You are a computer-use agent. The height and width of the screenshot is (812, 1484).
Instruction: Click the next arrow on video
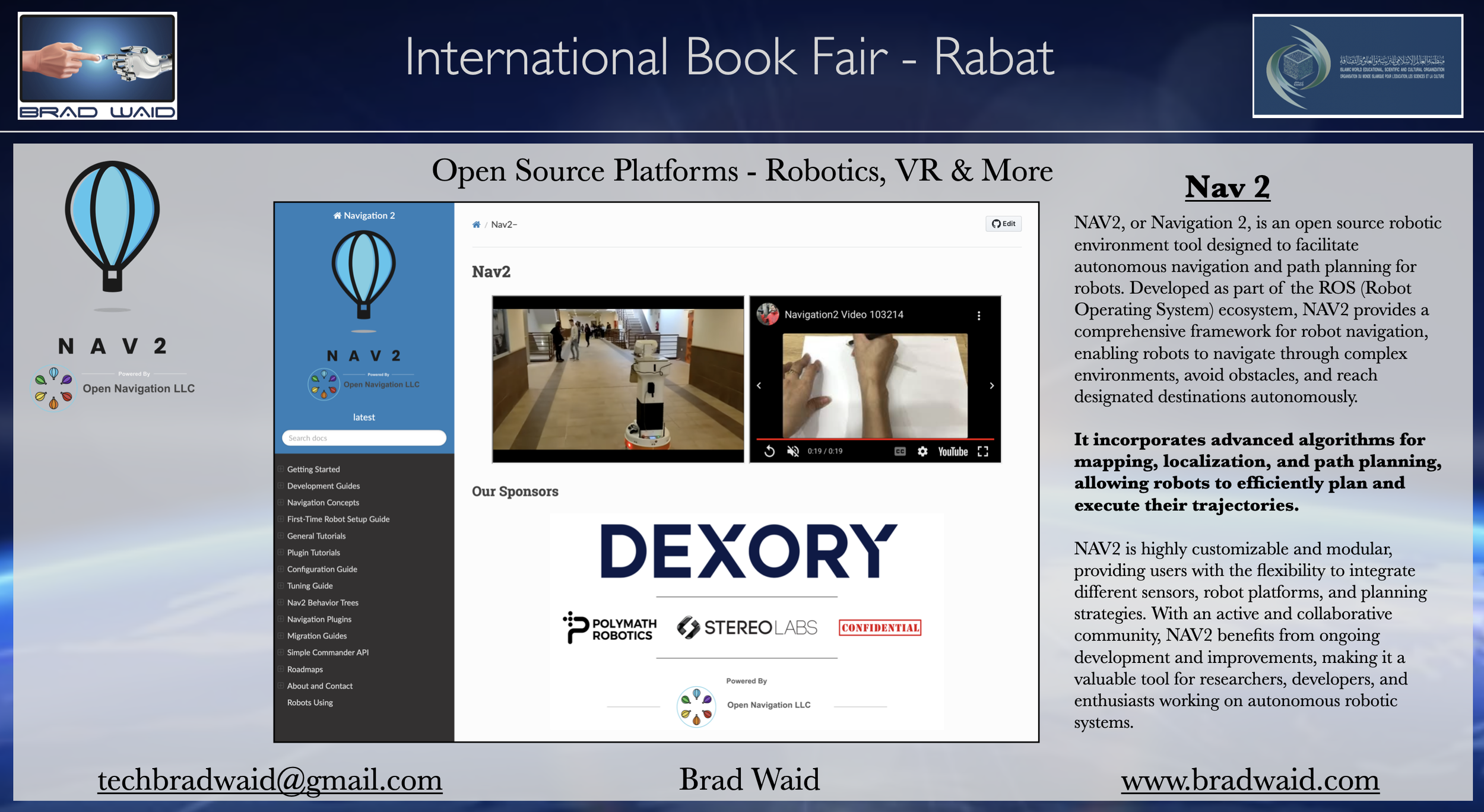point(991,385)
